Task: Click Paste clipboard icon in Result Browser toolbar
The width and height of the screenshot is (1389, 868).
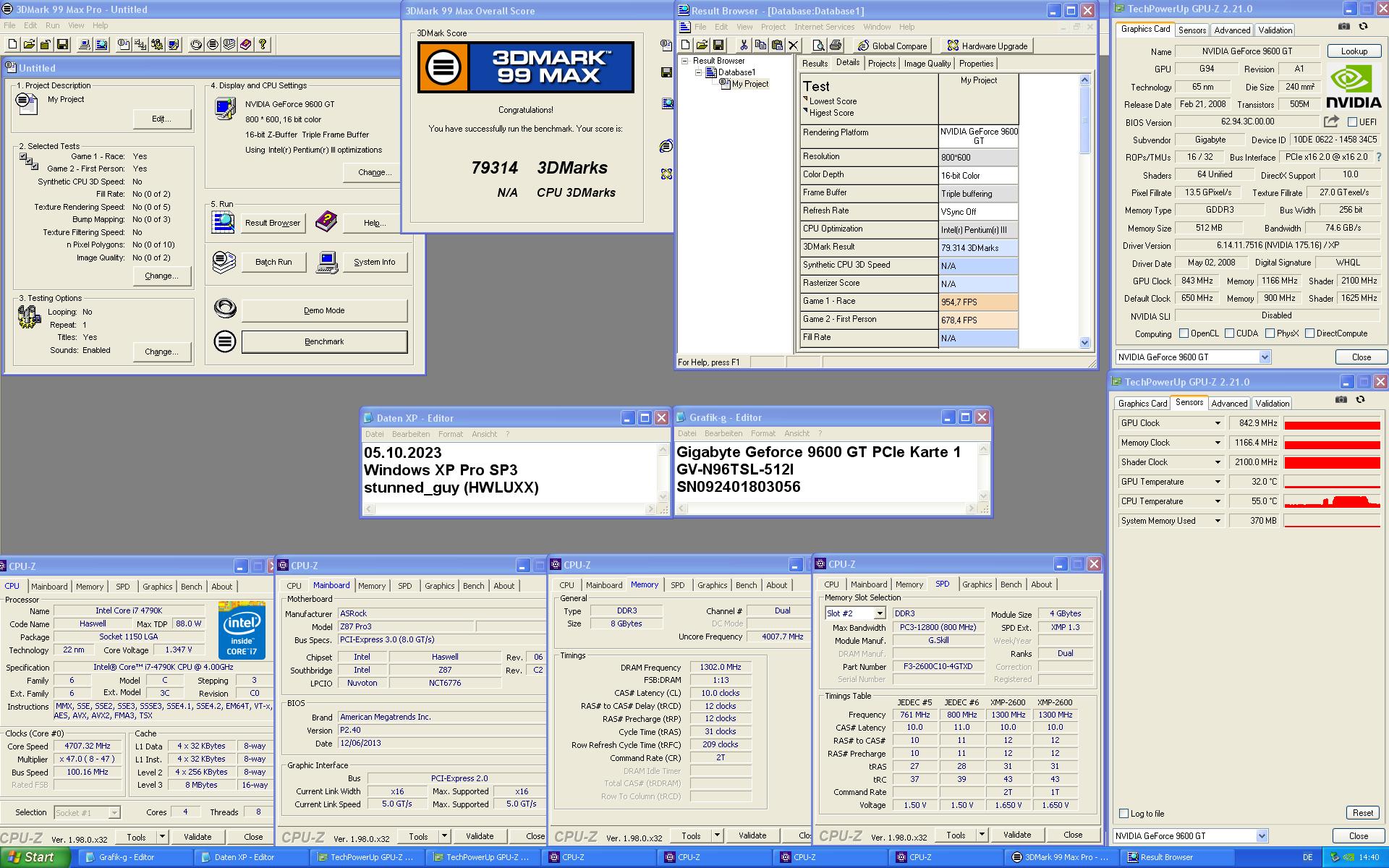Action: [776, 46]
